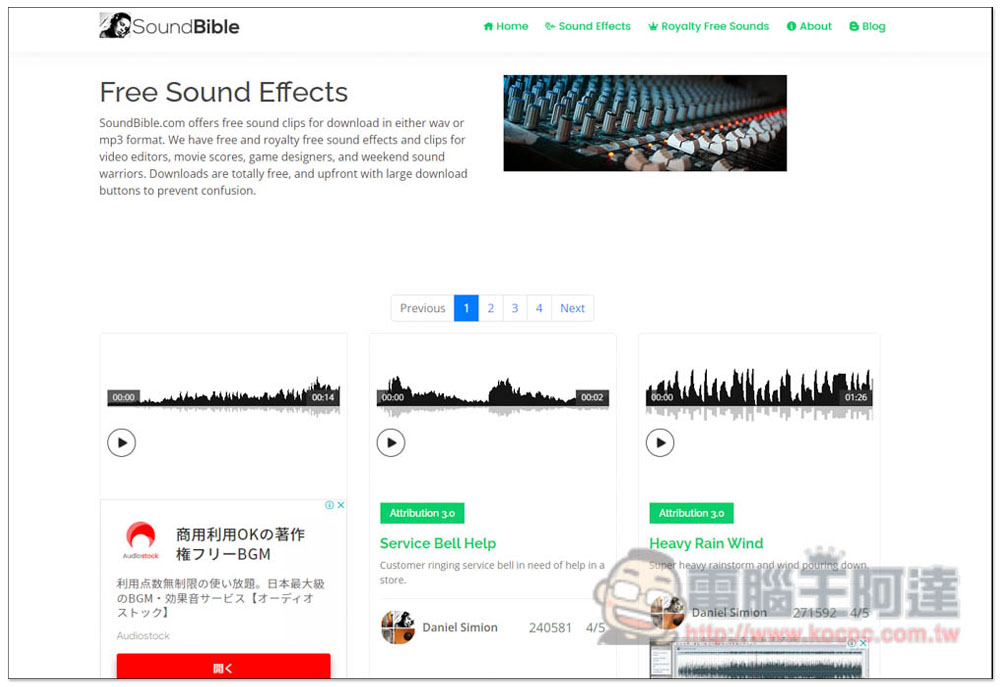Play the Heavy Rain Wind clip
Screen dimensions: 1000x687
[659, 443]
